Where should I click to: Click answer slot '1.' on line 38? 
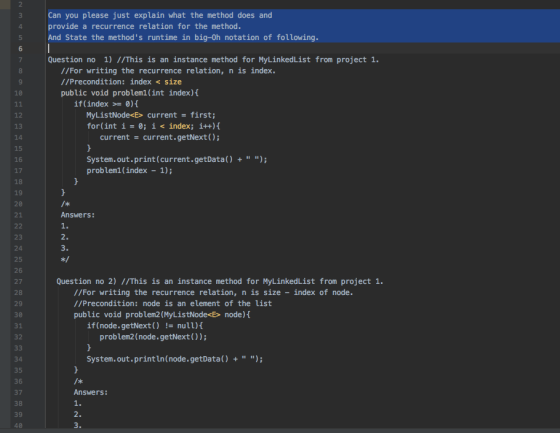[78, 403]
